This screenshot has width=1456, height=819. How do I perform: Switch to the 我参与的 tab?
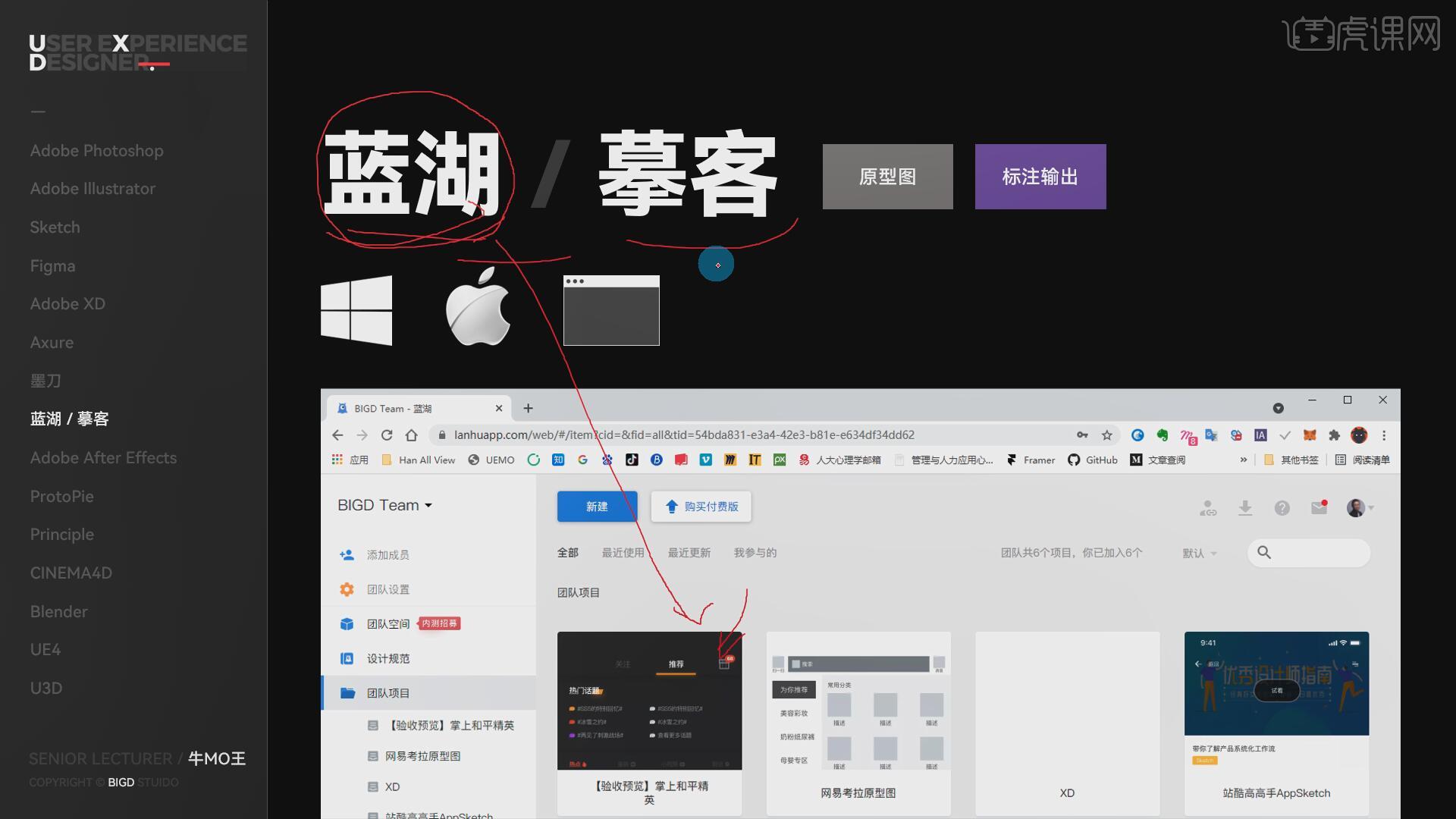click(755, 553)
